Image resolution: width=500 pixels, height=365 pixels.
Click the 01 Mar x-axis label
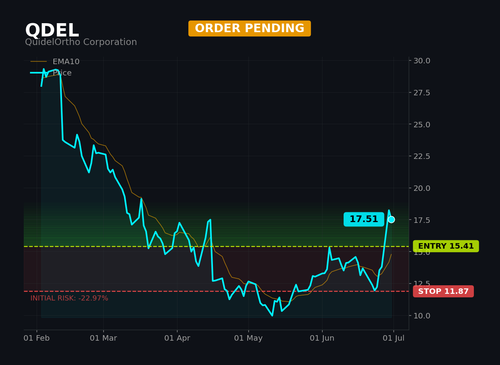click(x=103, y=338)
